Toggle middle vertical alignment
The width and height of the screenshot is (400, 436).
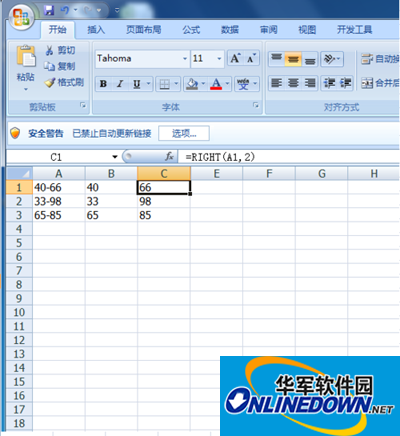pyautogui.click(x=293, y=59)
